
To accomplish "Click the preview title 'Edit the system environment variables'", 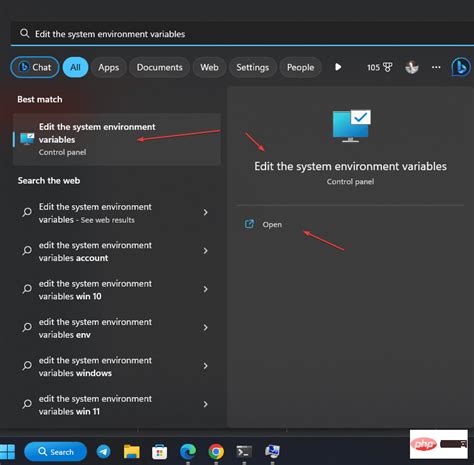I will 350,166.
